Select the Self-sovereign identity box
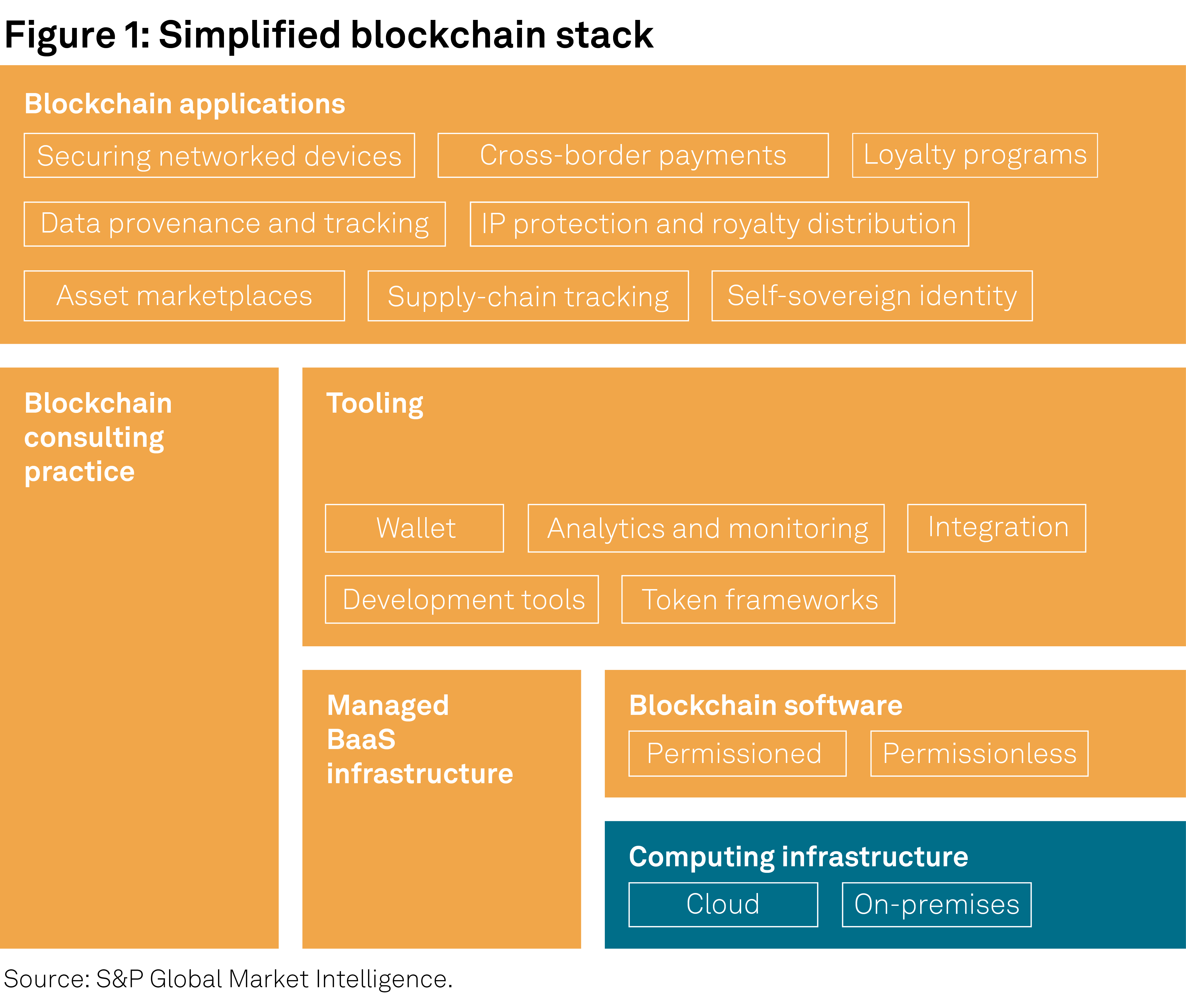Viewport: 1186px width, 1008px height. [871, 296]
